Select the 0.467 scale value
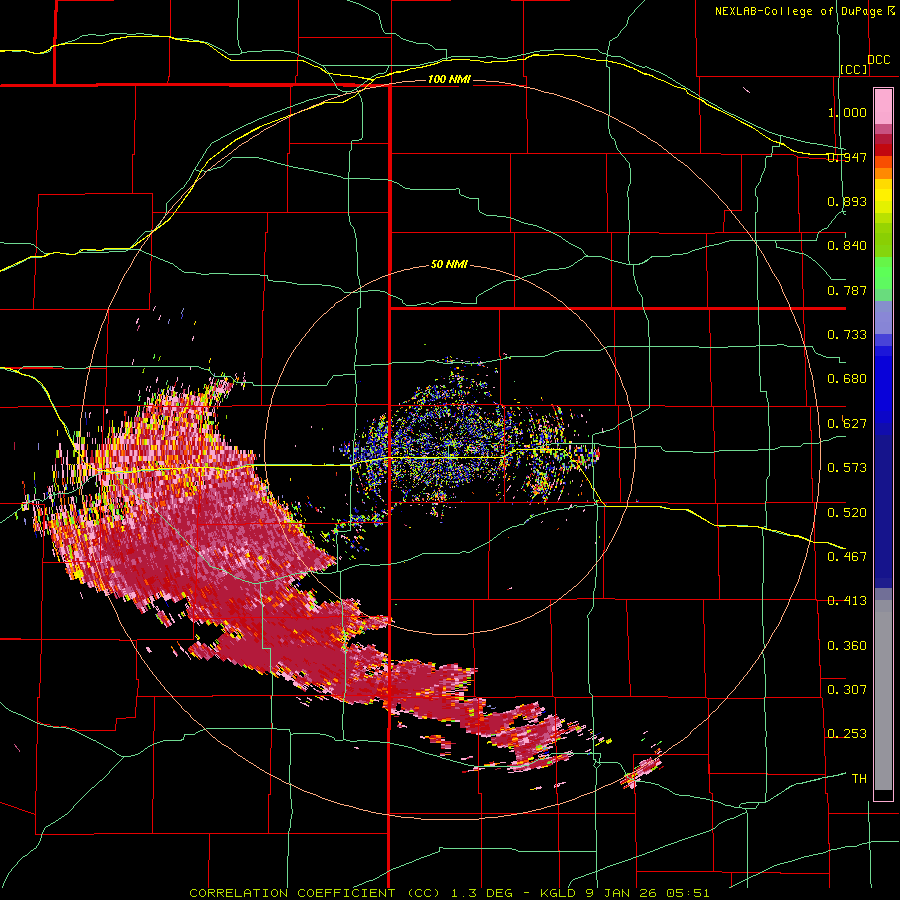This screenshot has height=900, width=900. tap(847, 557)
